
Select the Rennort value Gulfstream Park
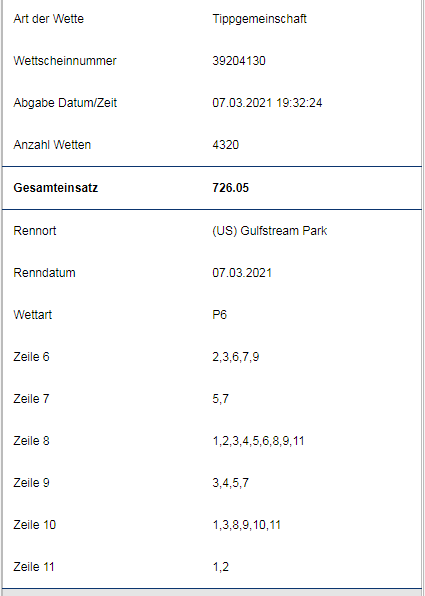click(x=270, y=231)
